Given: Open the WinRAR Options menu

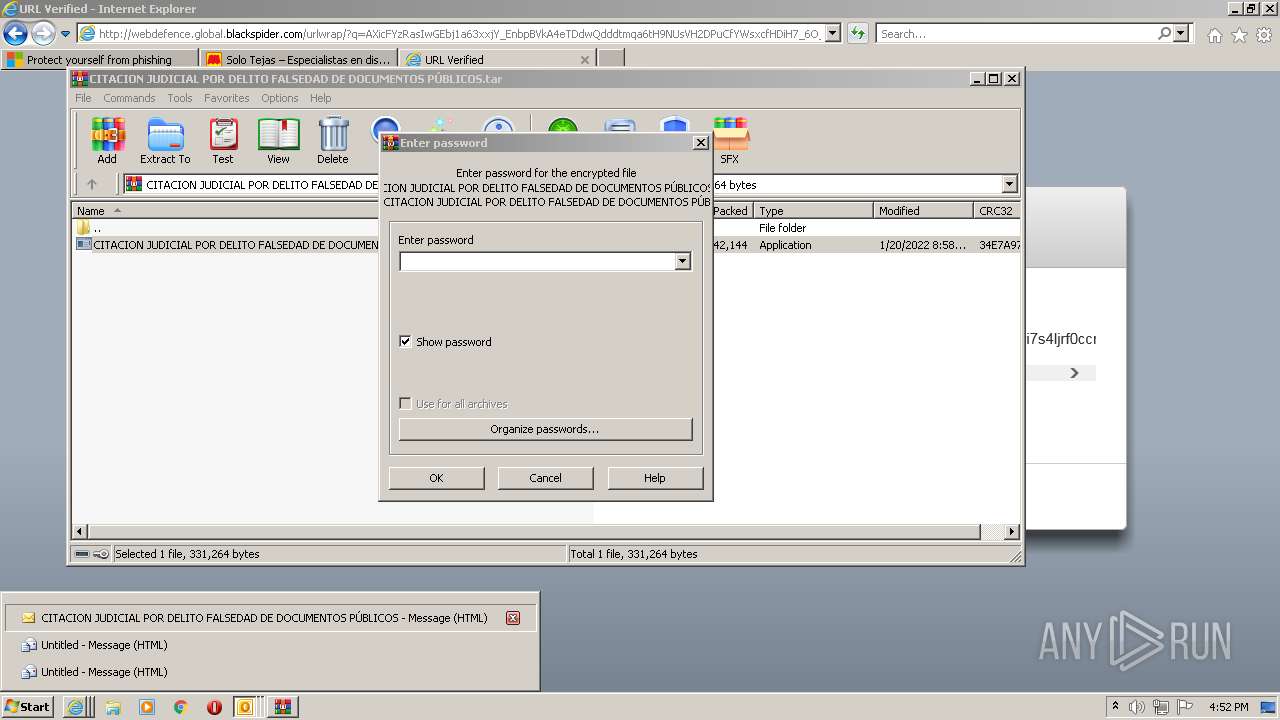Looking at the screenshot, I should [x=280, y=98].
